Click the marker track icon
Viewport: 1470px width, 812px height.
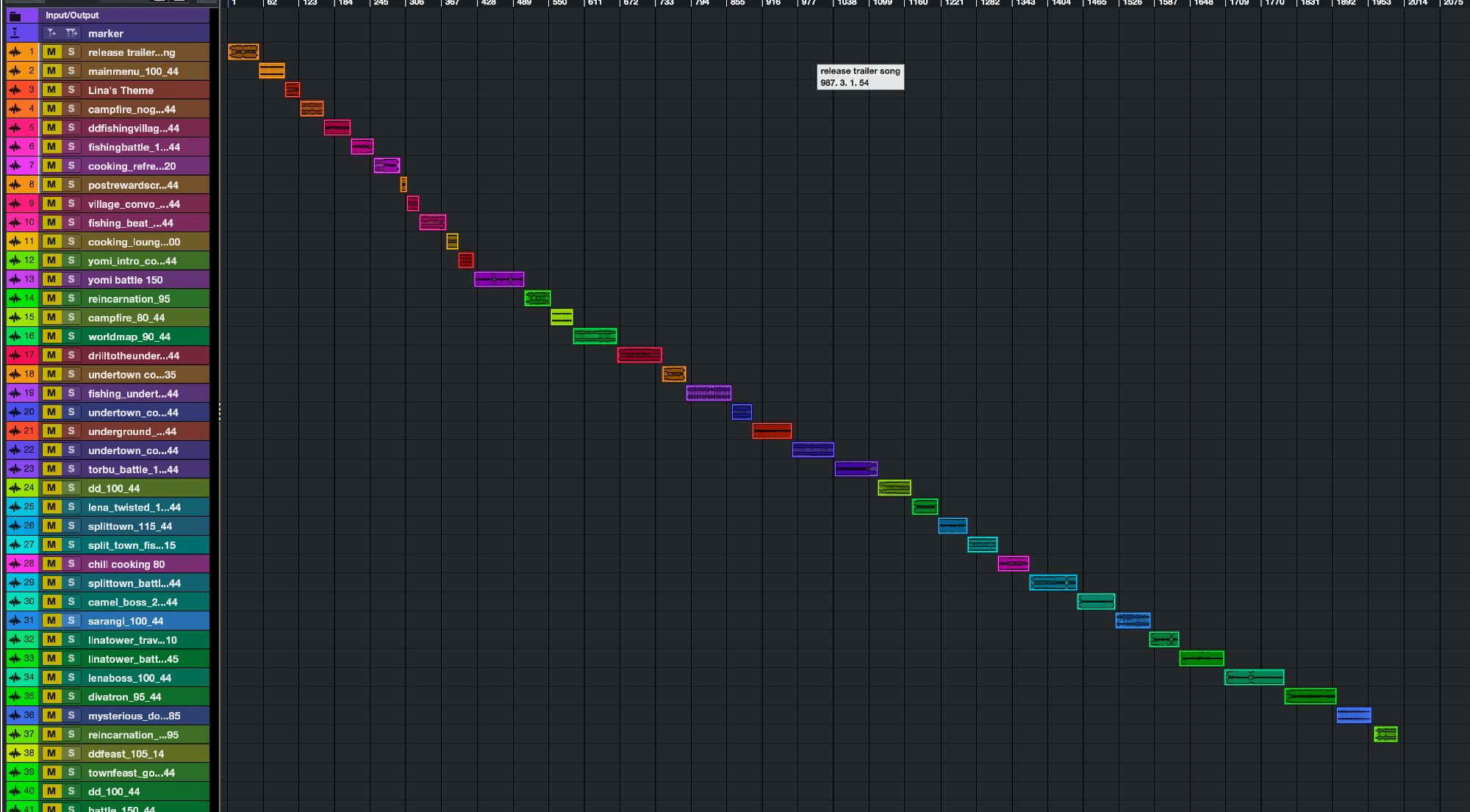15,33
